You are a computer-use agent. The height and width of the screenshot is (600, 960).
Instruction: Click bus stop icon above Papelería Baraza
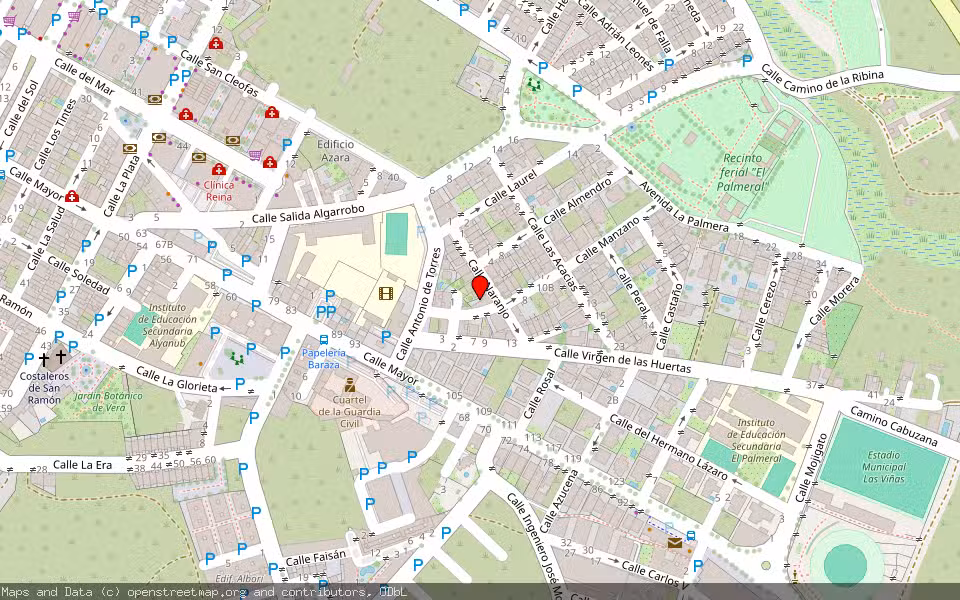point(323,340)
